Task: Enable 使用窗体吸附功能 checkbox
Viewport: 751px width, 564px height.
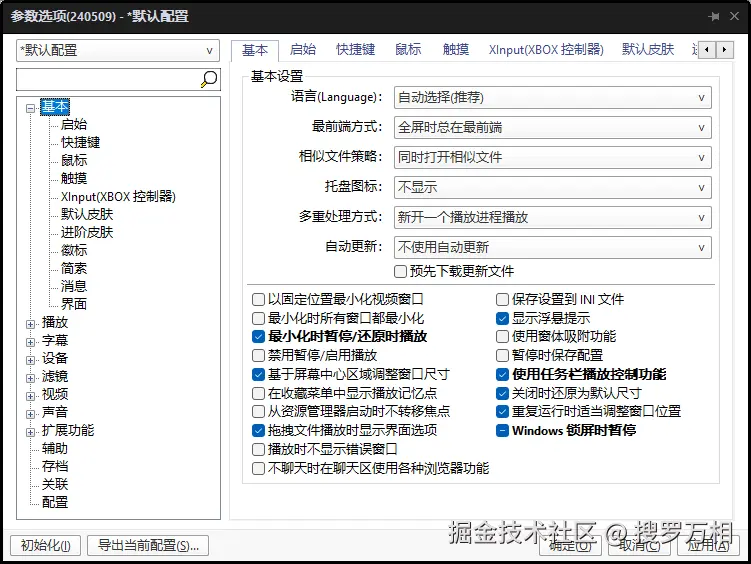Action: [502, 337]
